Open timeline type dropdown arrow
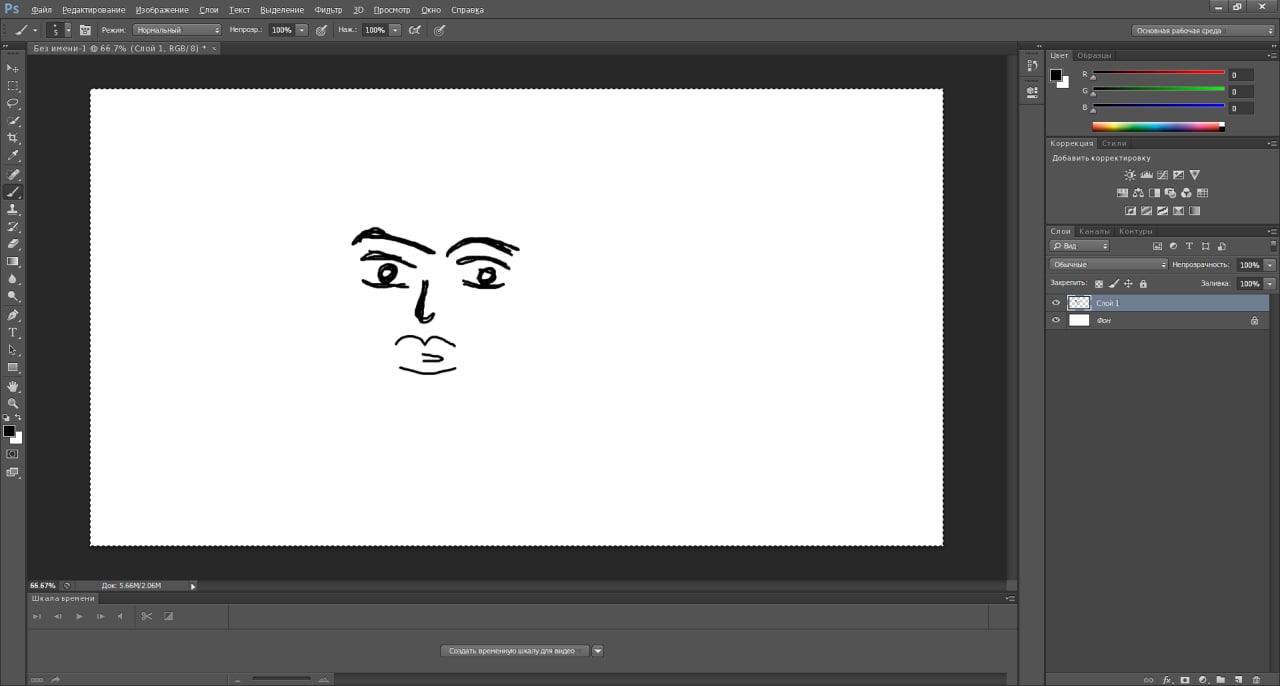Screen dimensions: 1280x686 (x=598, y=651)
